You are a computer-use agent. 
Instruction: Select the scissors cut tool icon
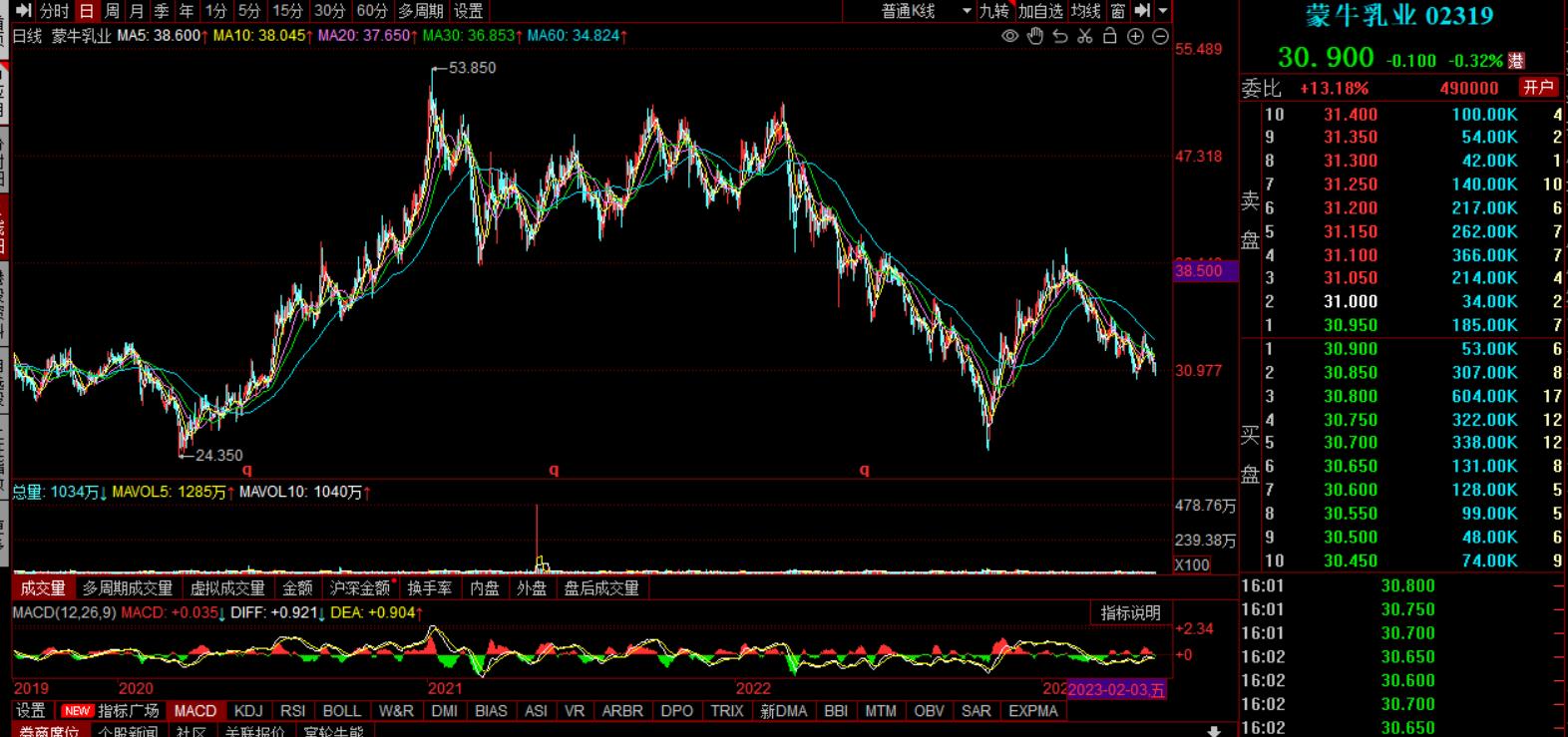click(1085, 37)
